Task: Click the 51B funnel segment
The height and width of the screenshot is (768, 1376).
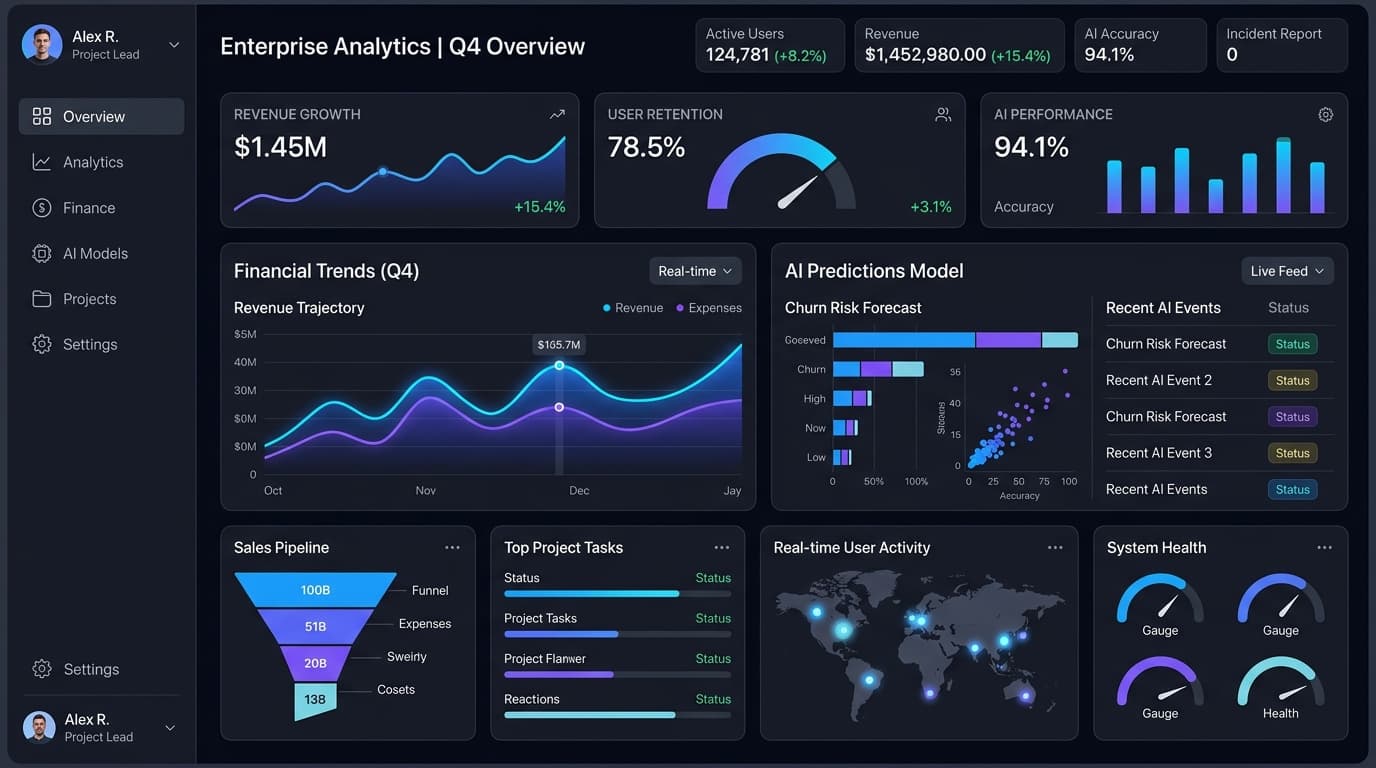Action: [315, 627]
